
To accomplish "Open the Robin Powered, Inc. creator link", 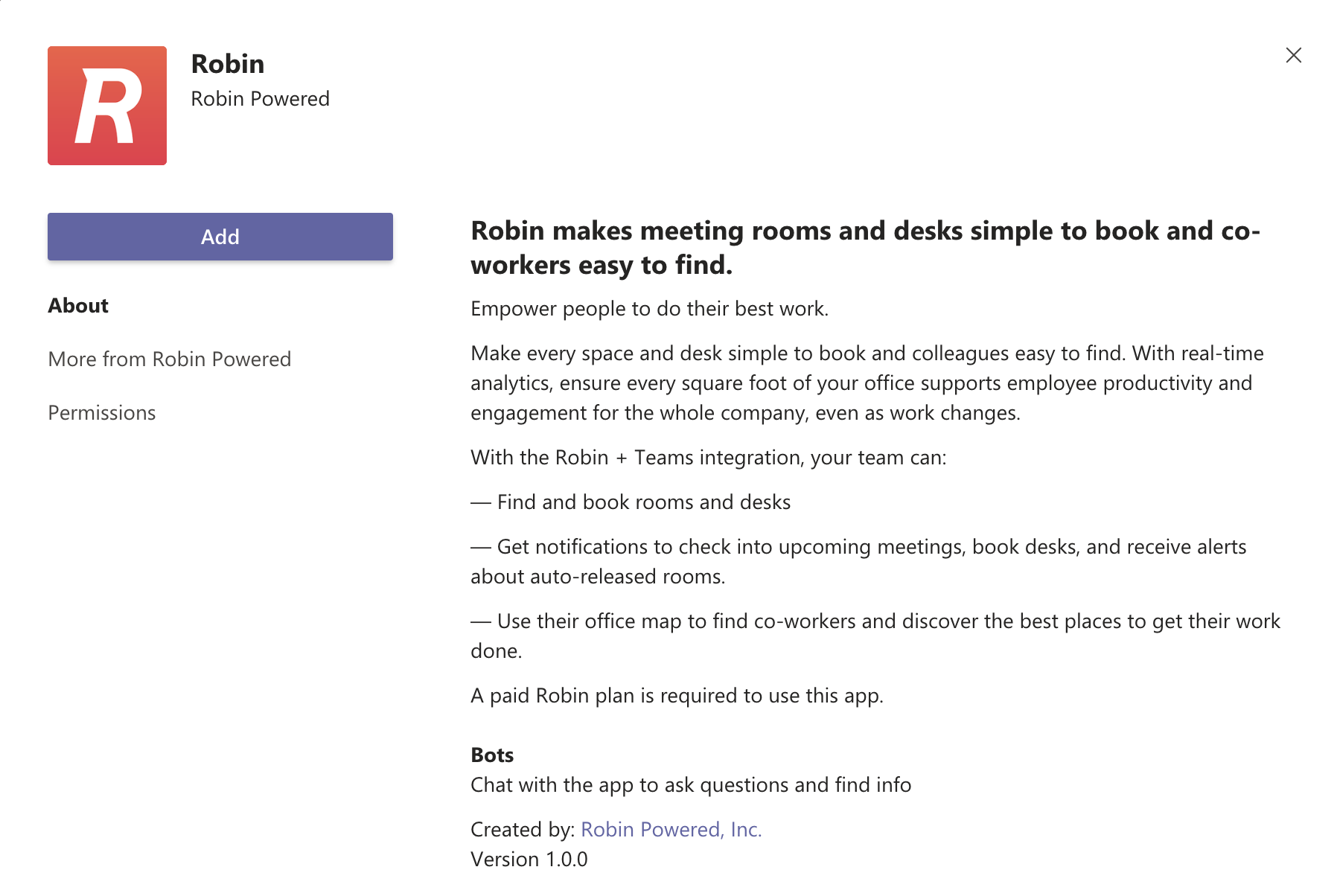I will click(671, 830).
